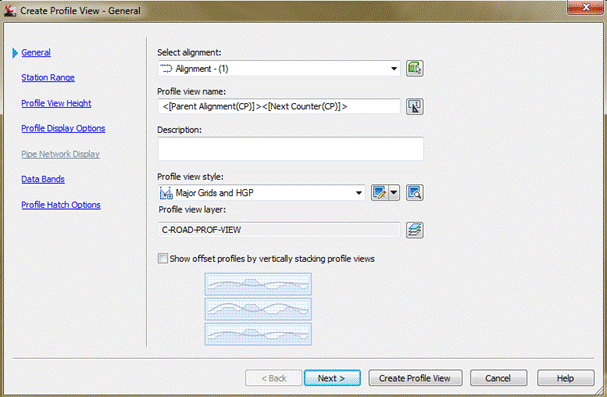Click the Civil 3D title bar icon
Viewport: 607px width, 397px height.
click(x=10, y=10)
